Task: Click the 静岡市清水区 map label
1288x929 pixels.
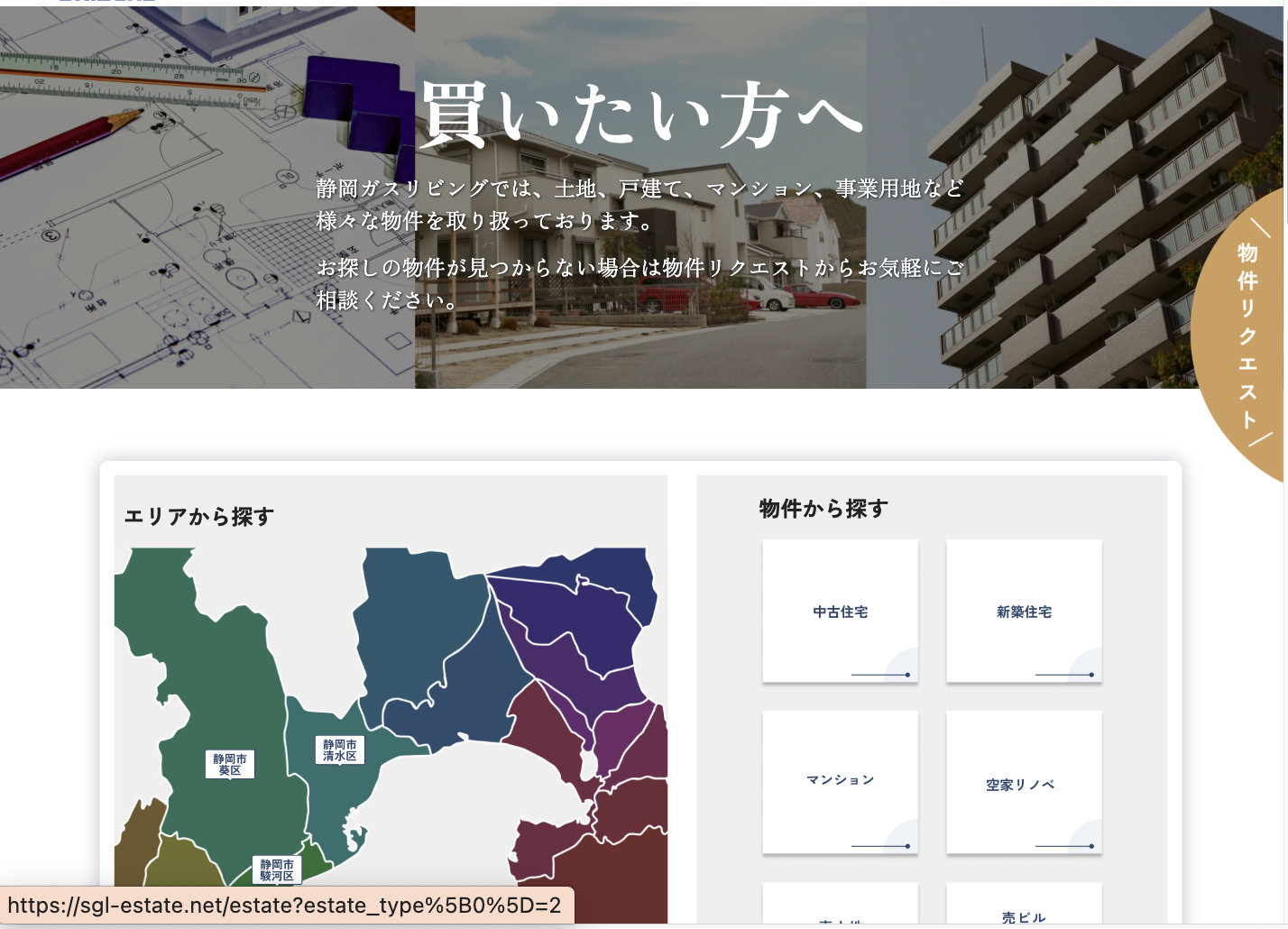Action: [x=340, y=750]
